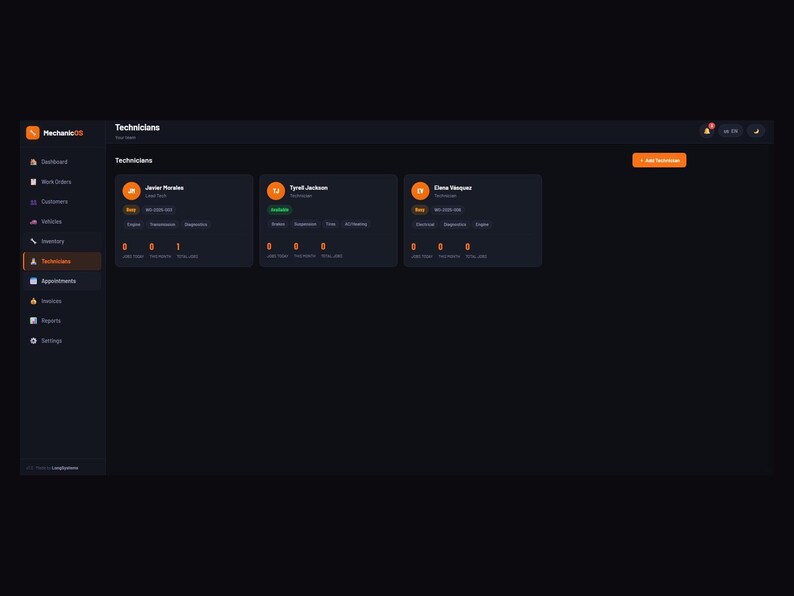Click the Vehicles car icon
794x596 pixels.
(33, 222)
